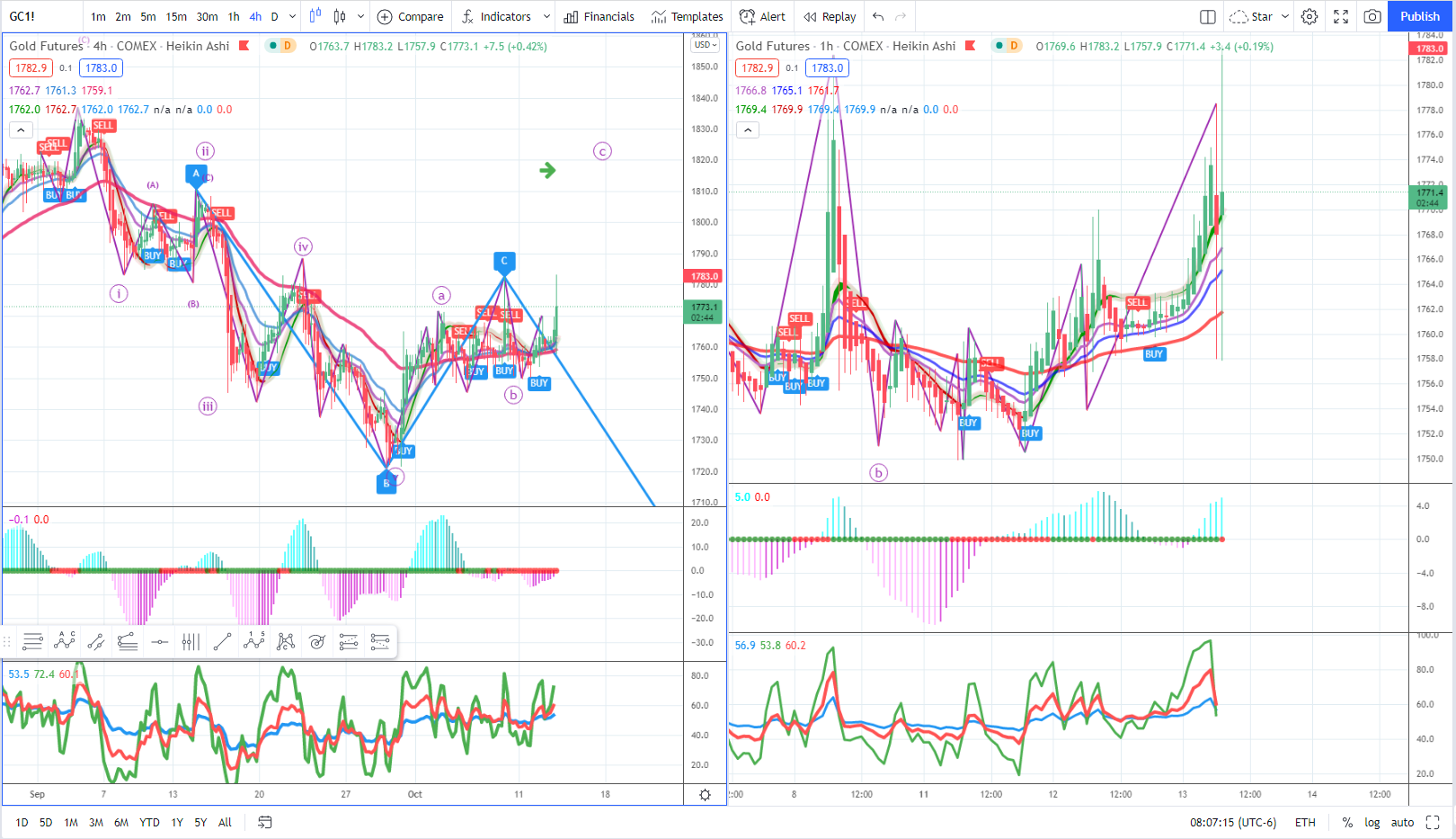
Task: Click the 1782.9 sell price button on left chart
Action: (x=31, y=67)
